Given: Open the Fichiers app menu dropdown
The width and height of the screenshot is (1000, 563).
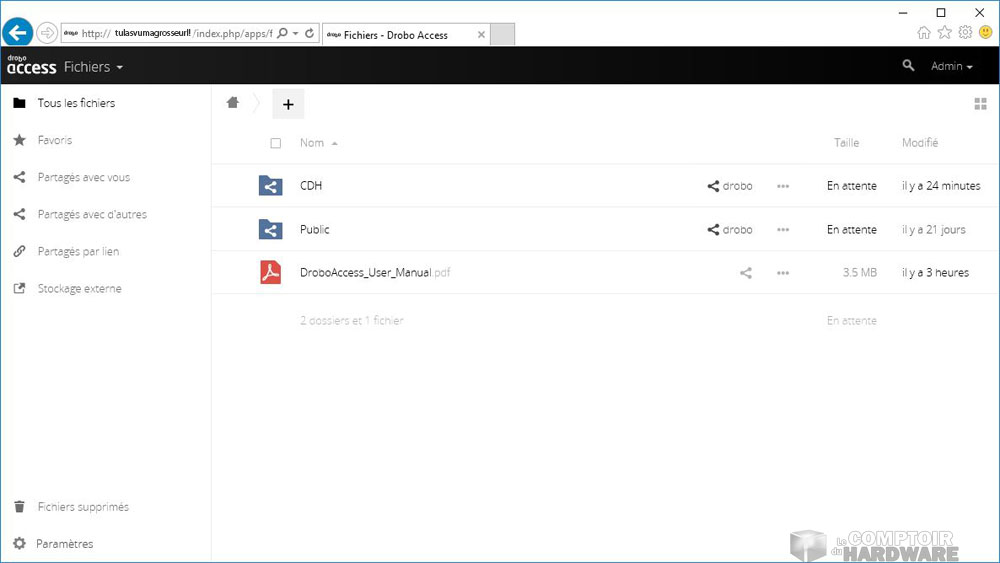Looking at the screenshot, I should tap(93, 67).
